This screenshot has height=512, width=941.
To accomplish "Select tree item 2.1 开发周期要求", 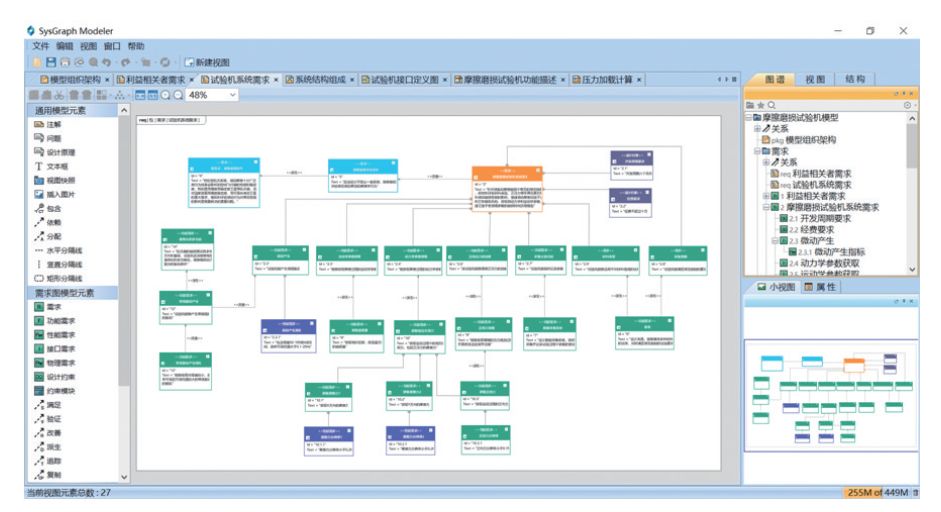I will point(814,218).
